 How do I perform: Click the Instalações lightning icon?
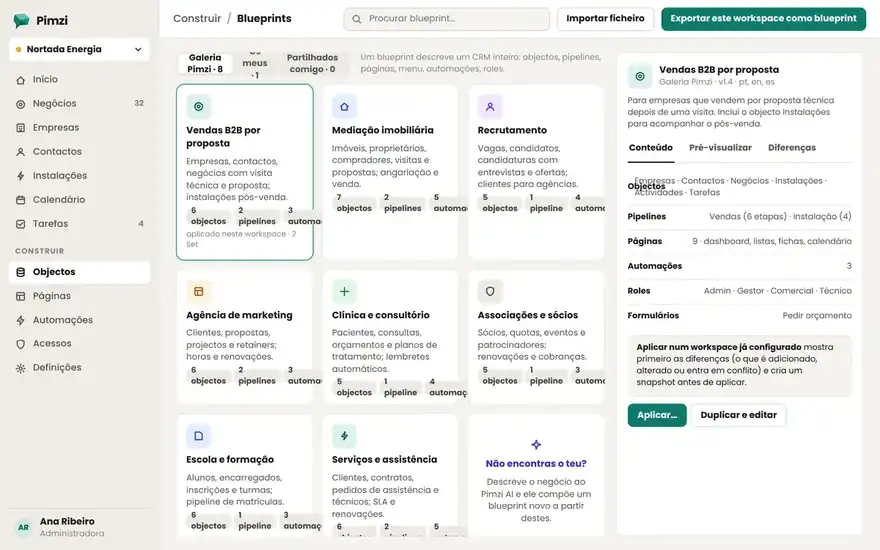[x=21, y=176]
